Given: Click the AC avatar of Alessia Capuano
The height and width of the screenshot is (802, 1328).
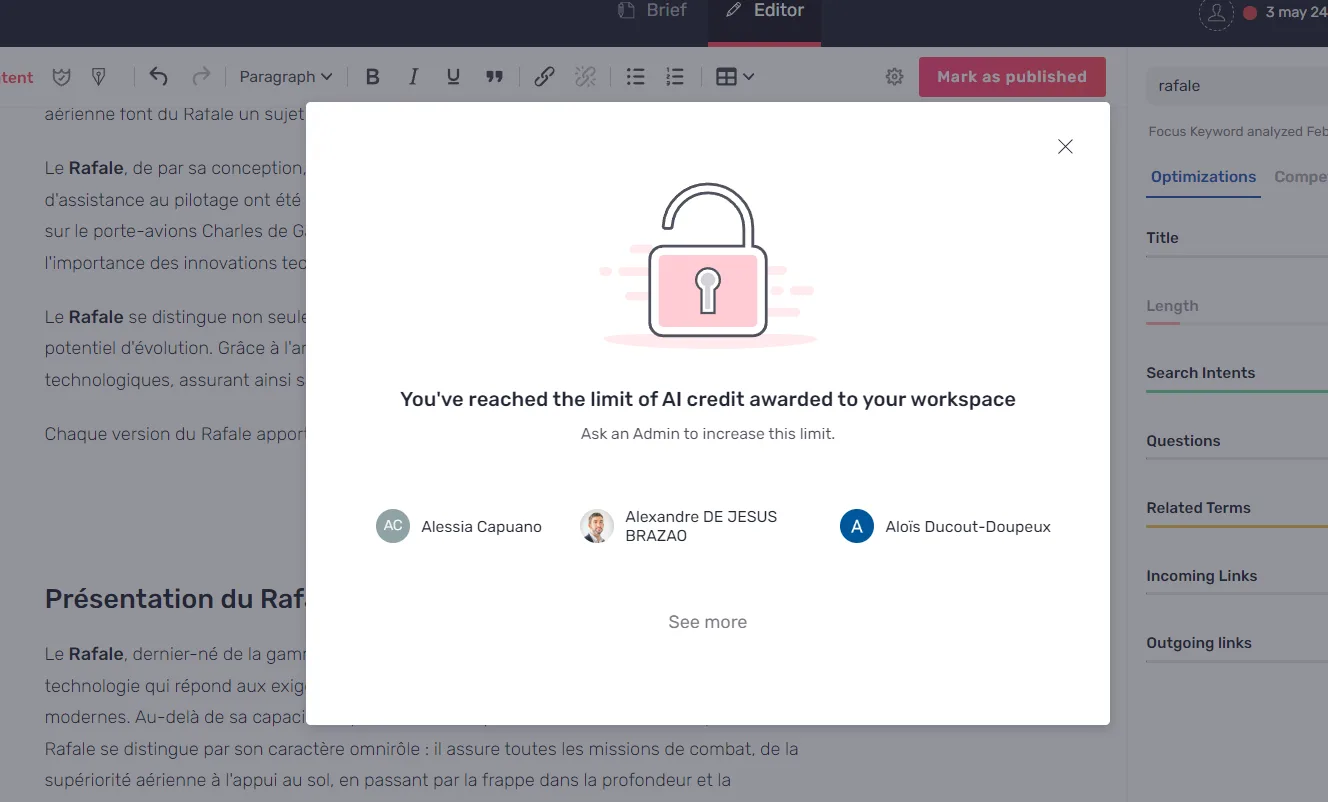Looking at the screenshot, I should click(393, 526).
